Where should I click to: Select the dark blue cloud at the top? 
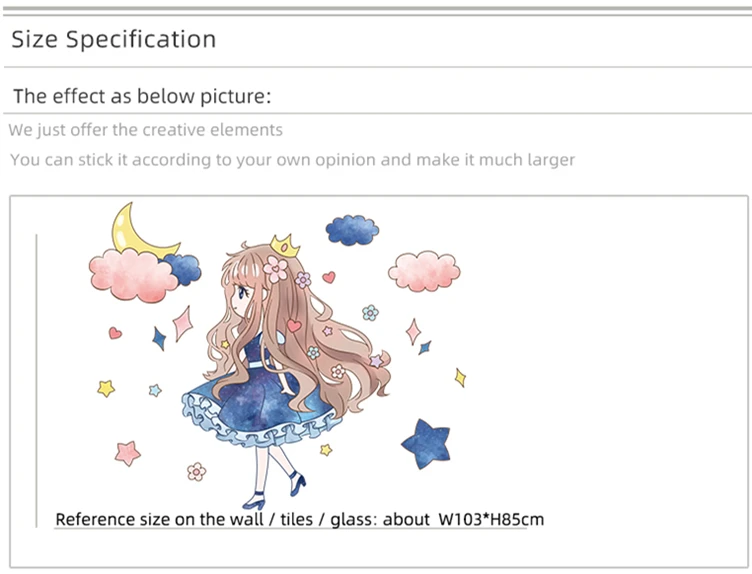pos(352,230)
